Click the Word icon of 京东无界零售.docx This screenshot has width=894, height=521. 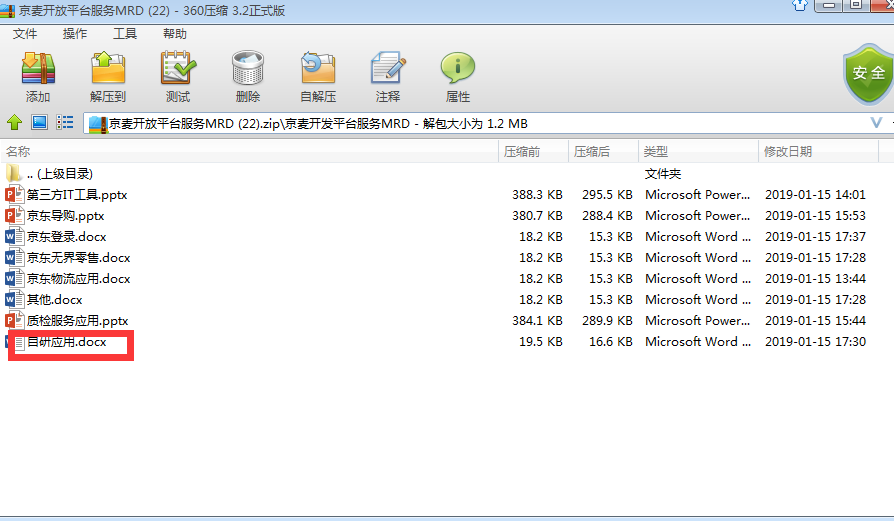pyautogui.click(x=14, y=258)
